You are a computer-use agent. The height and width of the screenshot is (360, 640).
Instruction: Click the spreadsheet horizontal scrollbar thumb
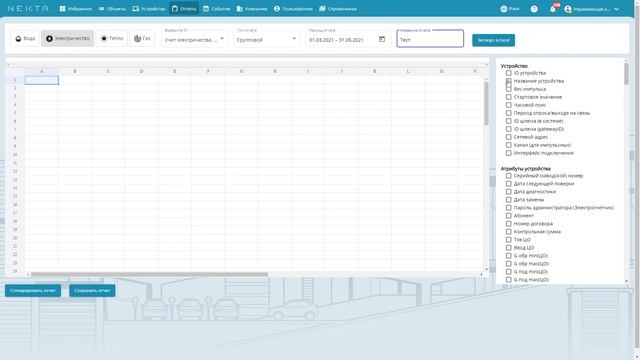tap(149, 274)
